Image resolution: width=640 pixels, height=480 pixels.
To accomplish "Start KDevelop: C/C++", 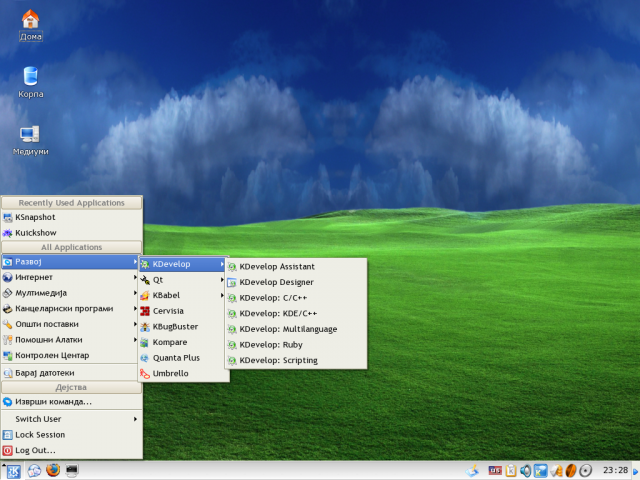I will [x=296, y=298].
